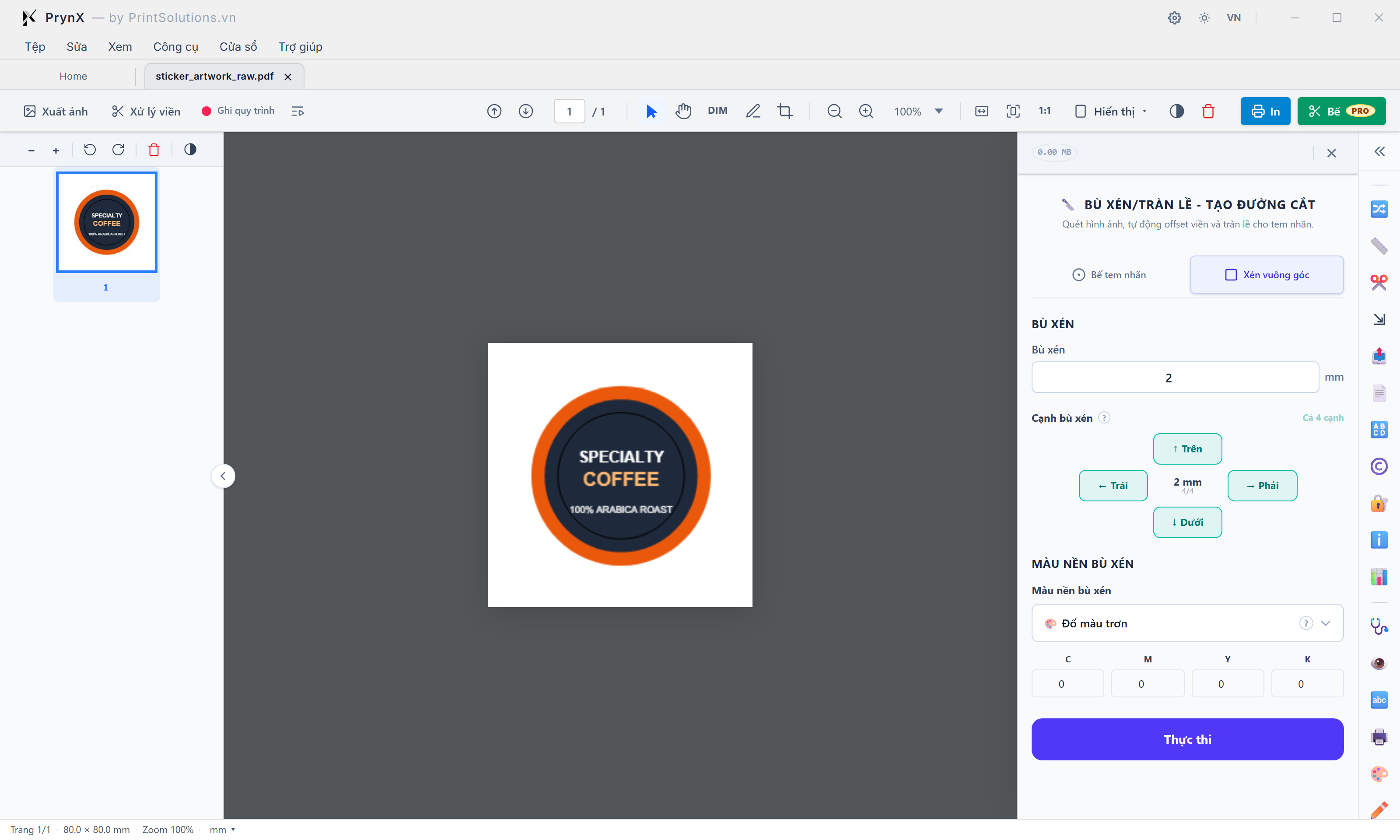
Task: Activate the crop tool icon
Action: (784, 111)
